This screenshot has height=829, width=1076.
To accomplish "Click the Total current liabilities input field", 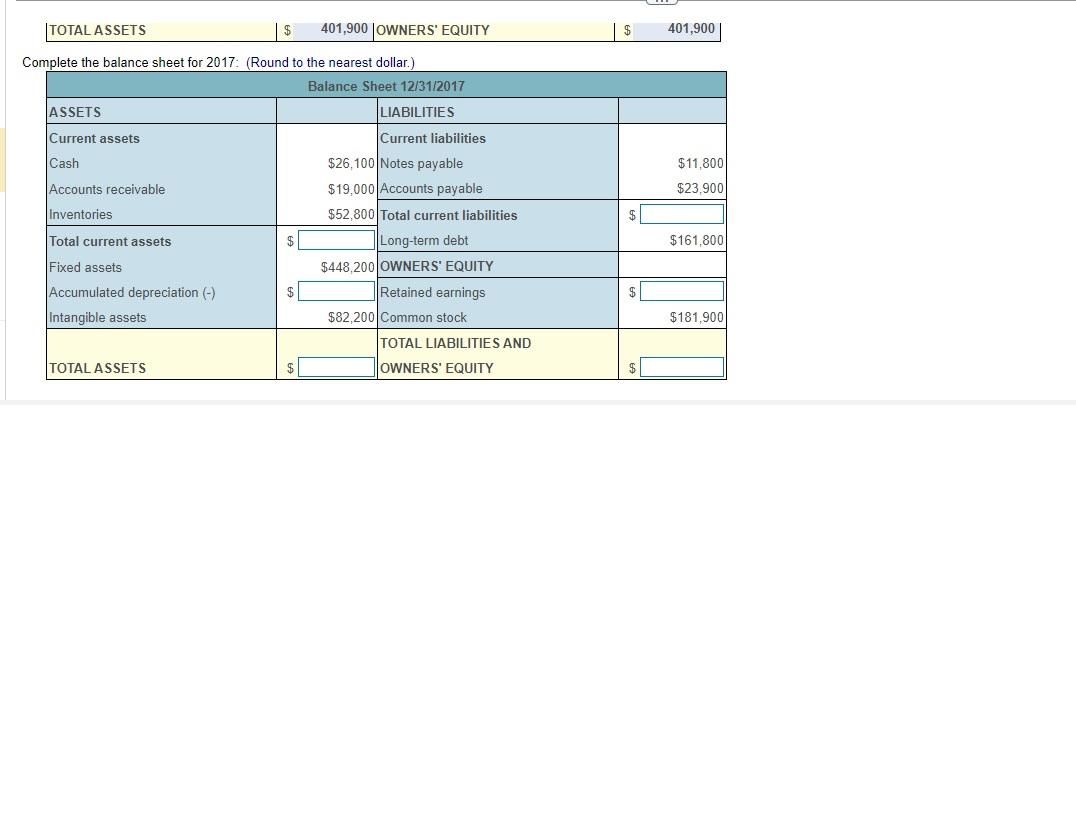I will click(682, 214).
